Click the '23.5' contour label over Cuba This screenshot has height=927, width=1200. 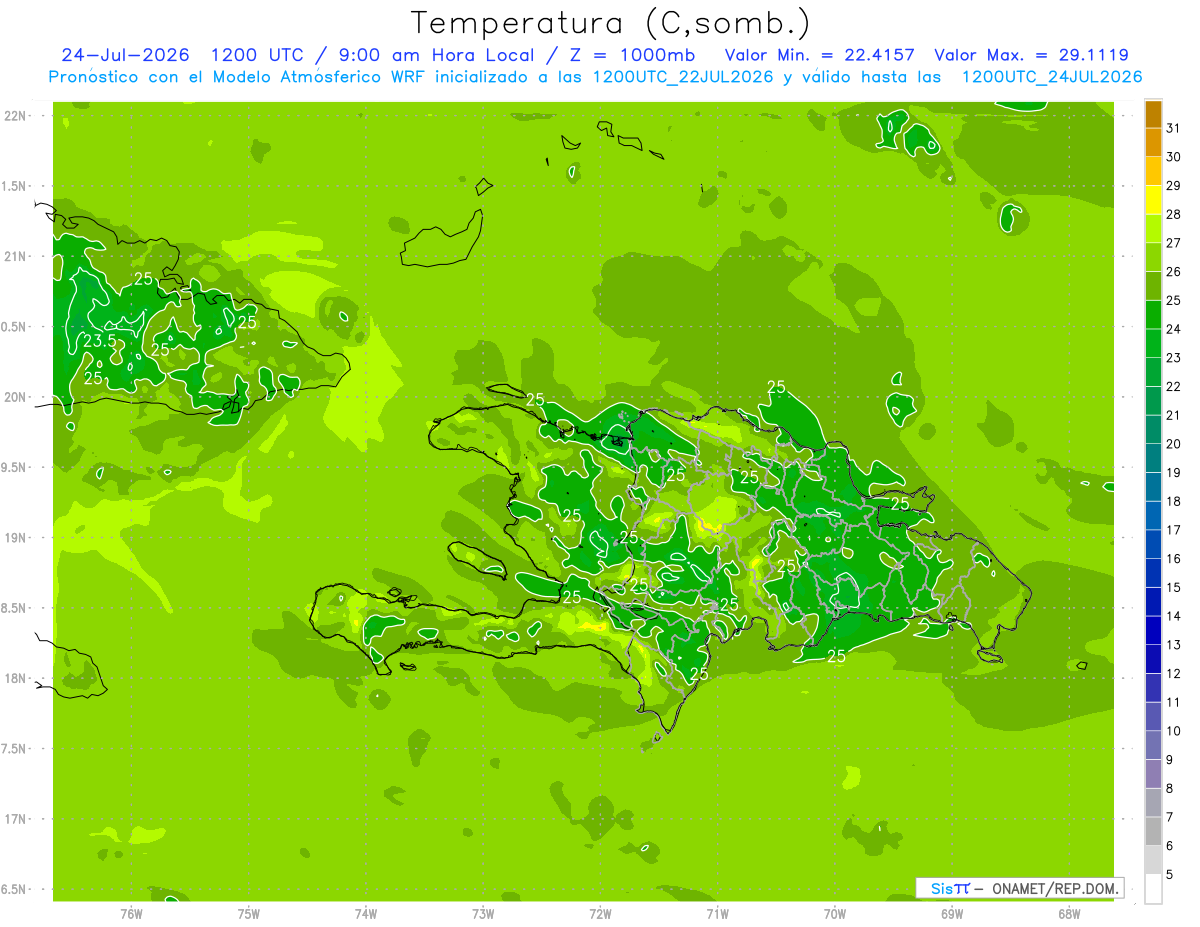coord(100,341)
